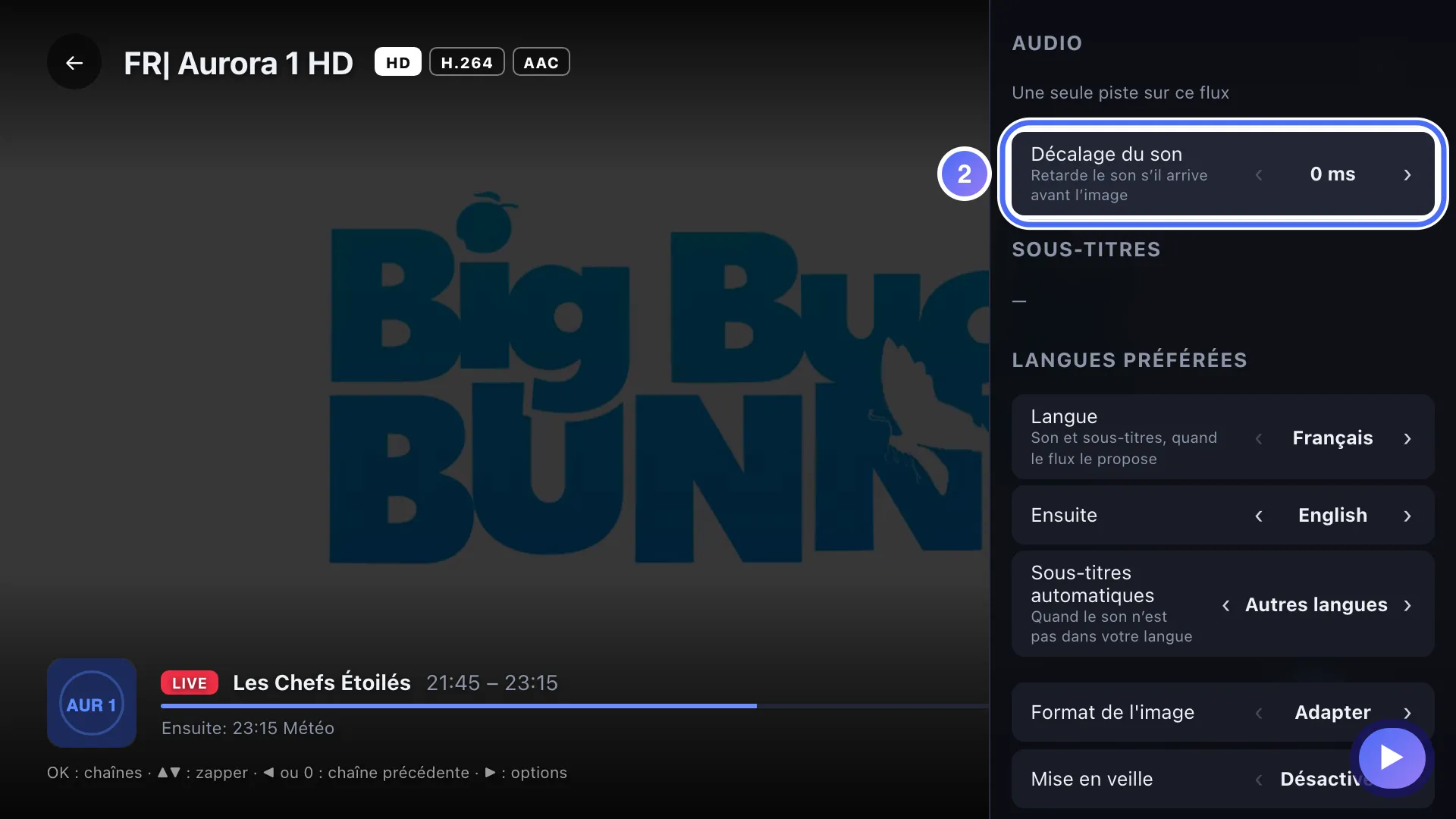Decrease Décalage du son delay
This screenshot has height=819, width=1456.
click(1259, 175)
